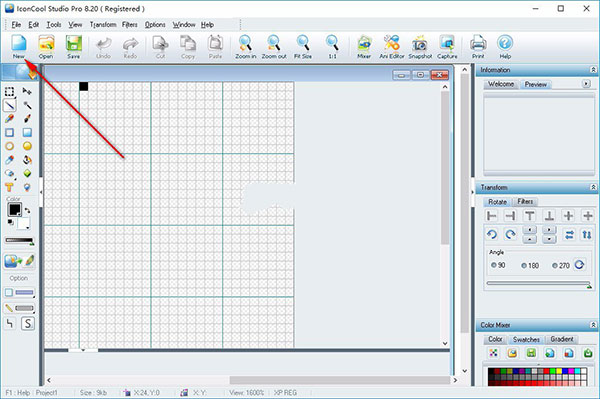Switch to the Welcome tab
This screenshot has width=600, height=399.
(x=501, y=84)
